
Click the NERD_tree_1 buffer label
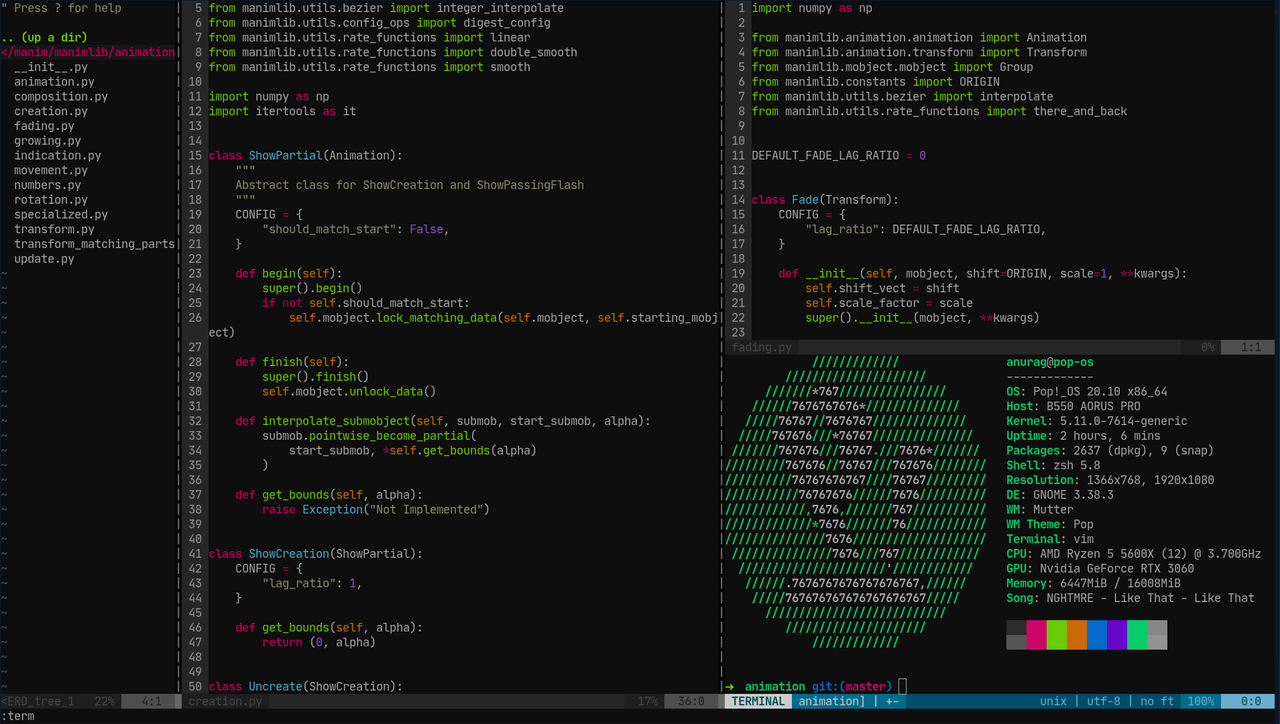pos(38,701)
